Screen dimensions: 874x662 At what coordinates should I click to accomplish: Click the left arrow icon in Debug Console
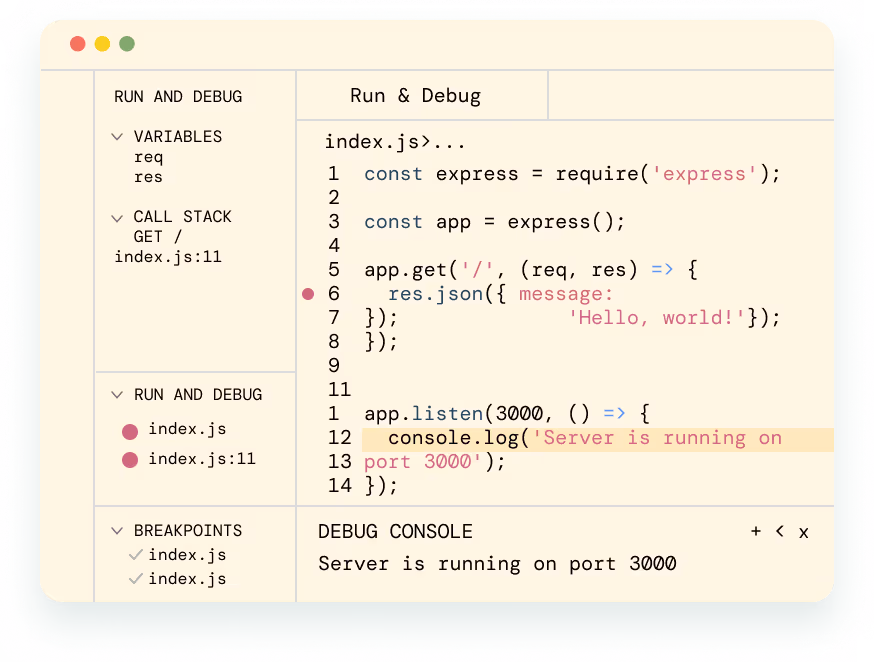point(780,532)
